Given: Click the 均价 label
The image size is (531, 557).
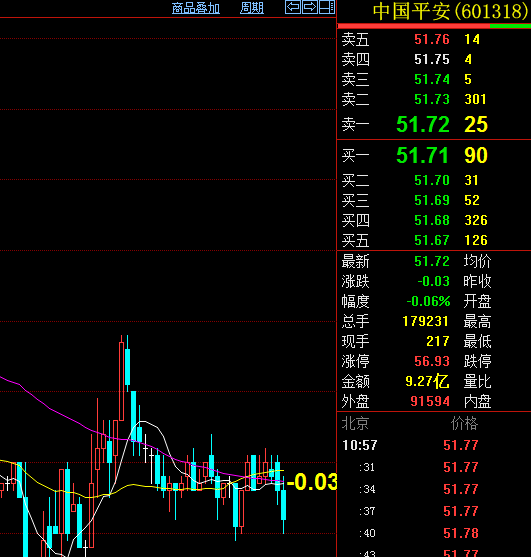Looking at the screenshot, I should point(477,261).
